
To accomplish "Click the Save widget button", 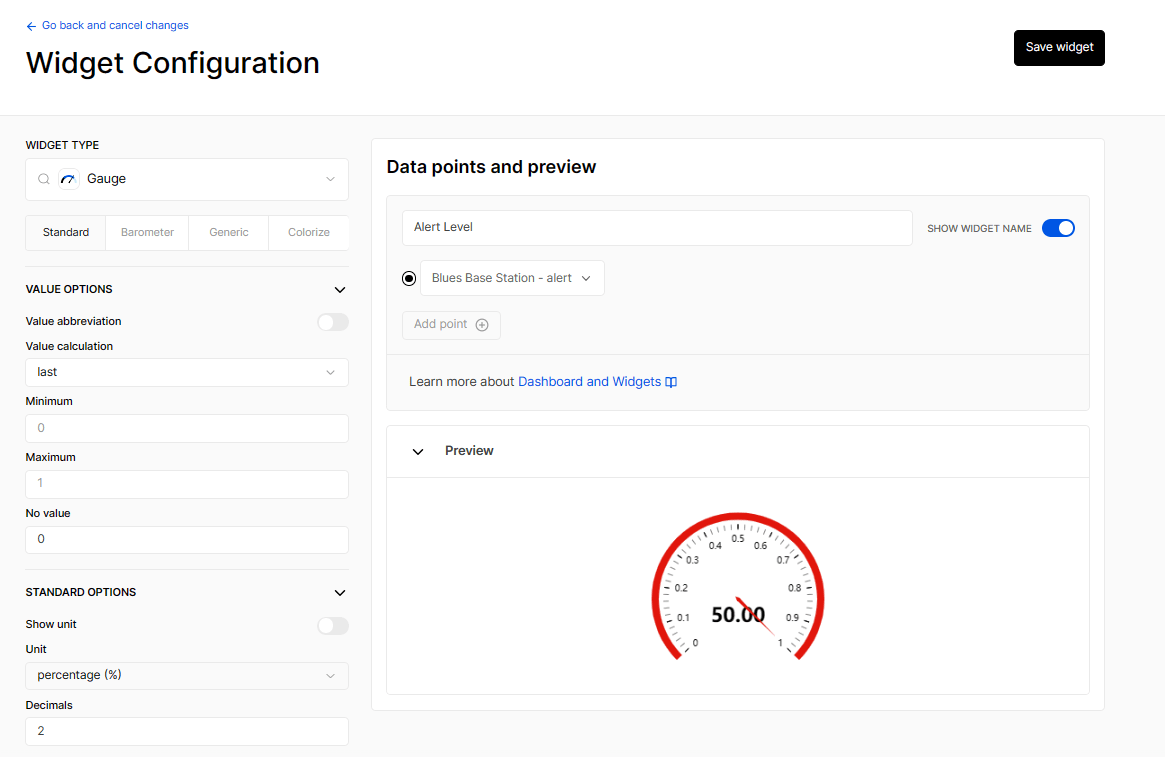I will pyautogui.click(x=1059, y=48).
